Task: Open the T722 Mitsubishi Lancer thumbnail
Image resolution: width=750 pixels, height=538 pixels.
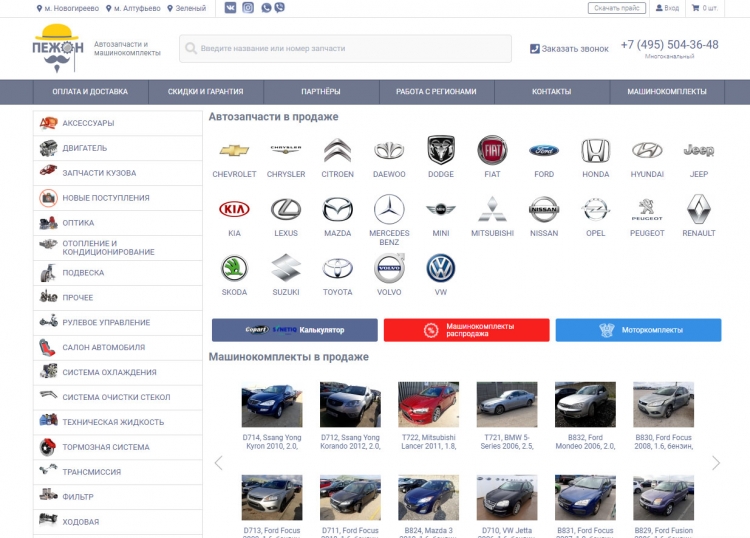Action: (428, 404)
